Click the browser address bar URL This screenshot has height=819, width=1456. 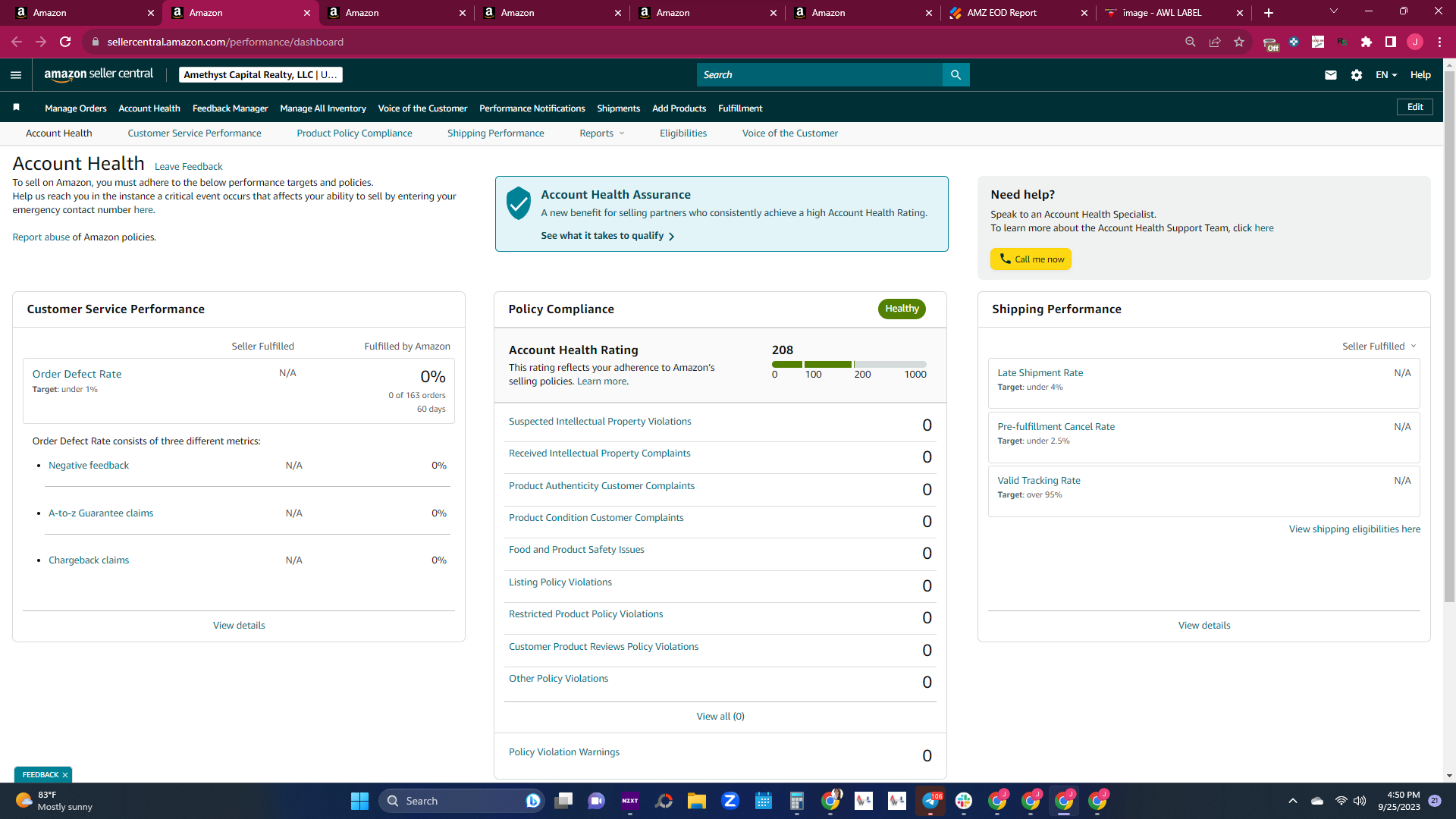coord(225,42)
